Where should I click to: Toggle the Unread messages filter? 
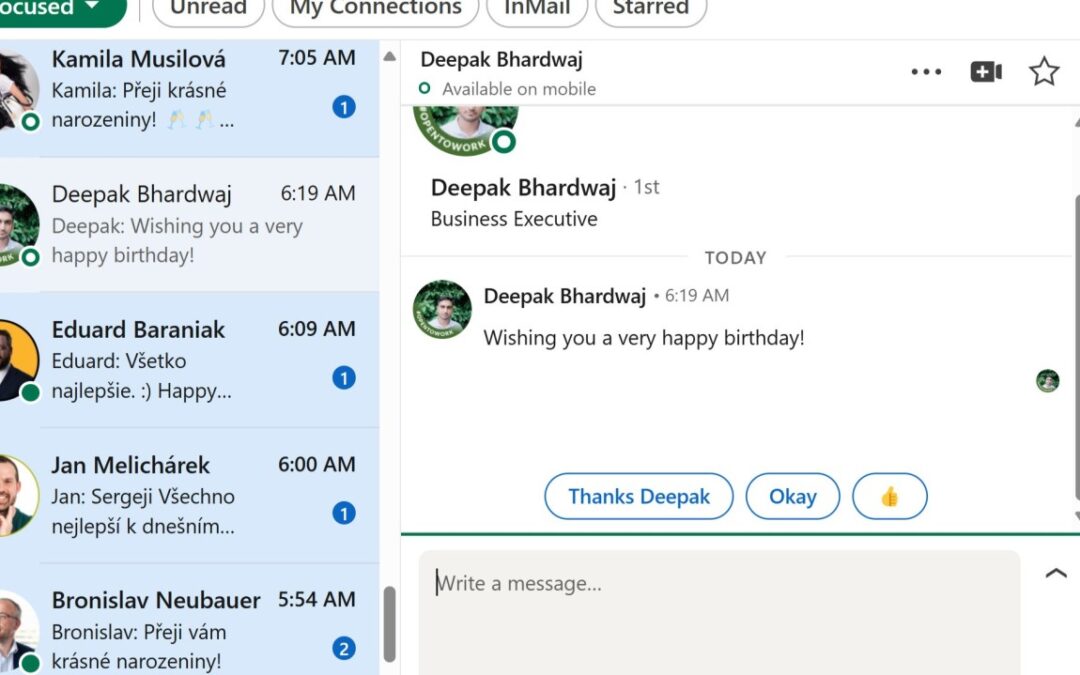(x=208, y=6)
